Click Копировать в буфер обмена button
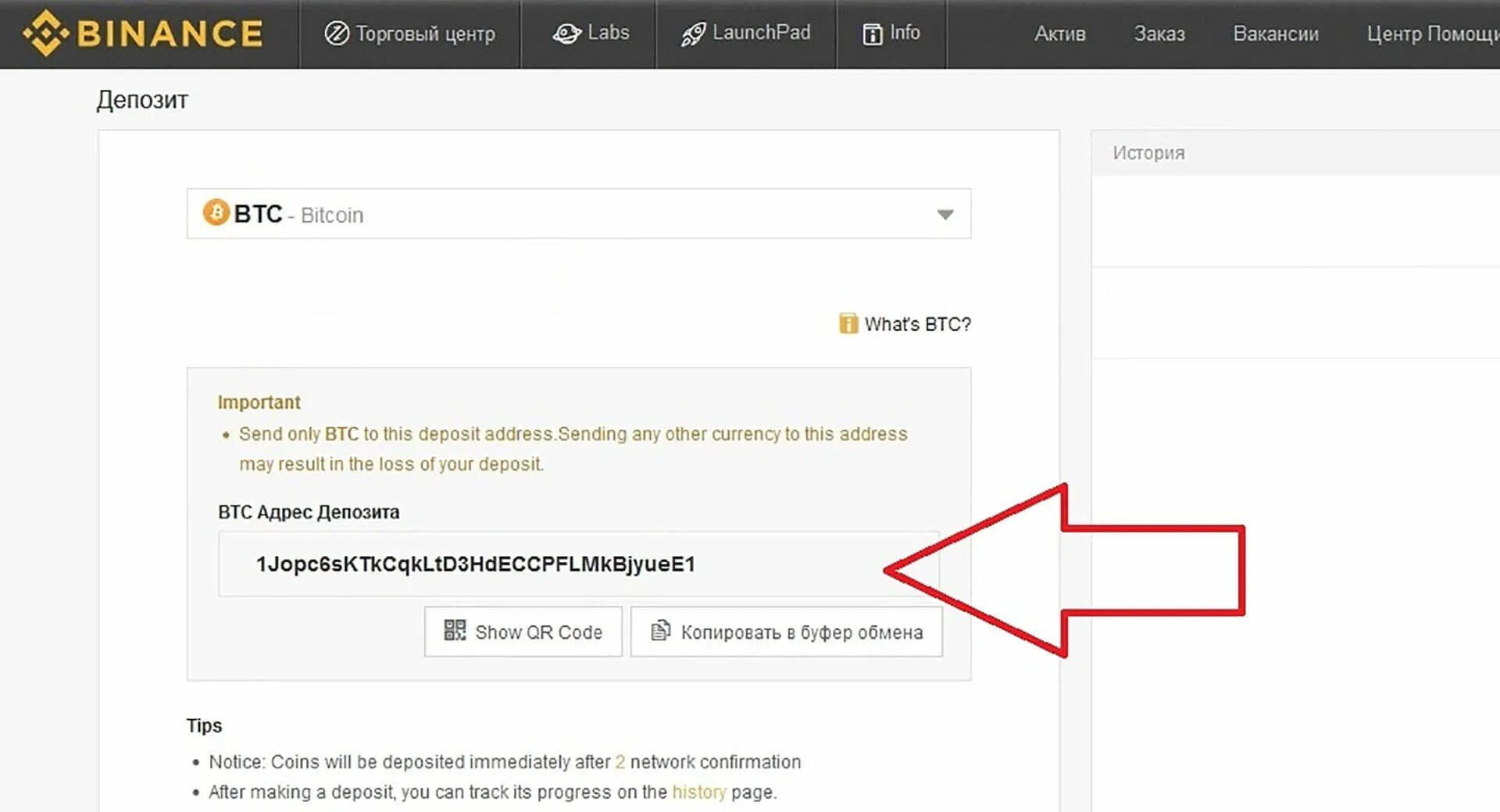The height and width of the screenshot is (812, 1500). pyautogui.click(x=787, y=632)
